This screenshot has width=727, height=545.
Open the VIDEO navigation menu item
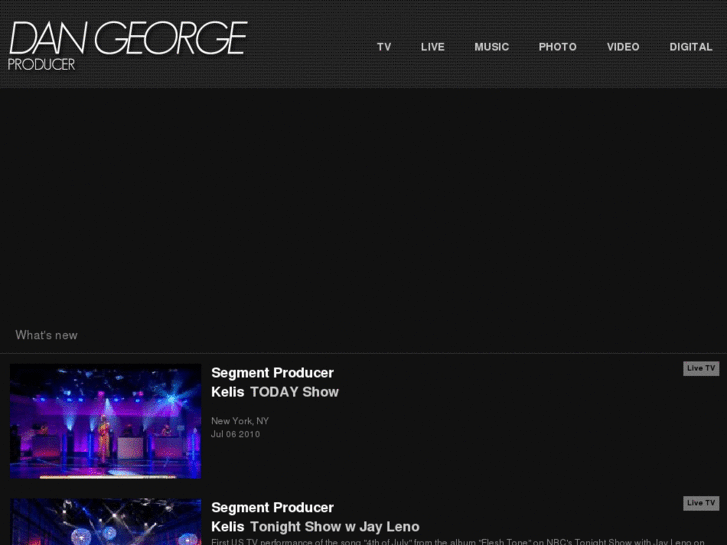623,47
